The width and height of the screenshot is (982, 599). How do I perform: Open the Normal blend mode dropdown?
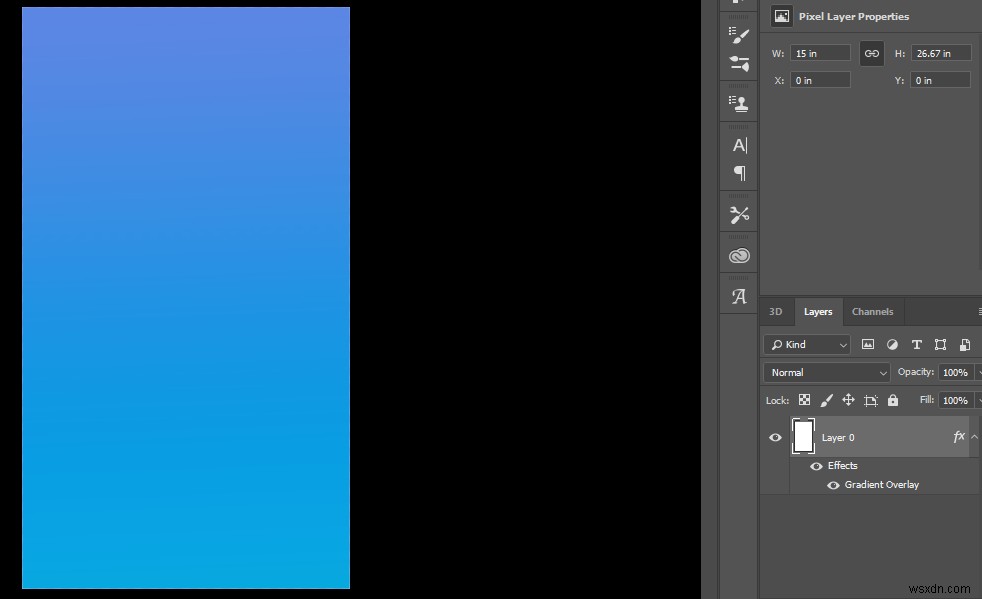click(x=825, y=372)
